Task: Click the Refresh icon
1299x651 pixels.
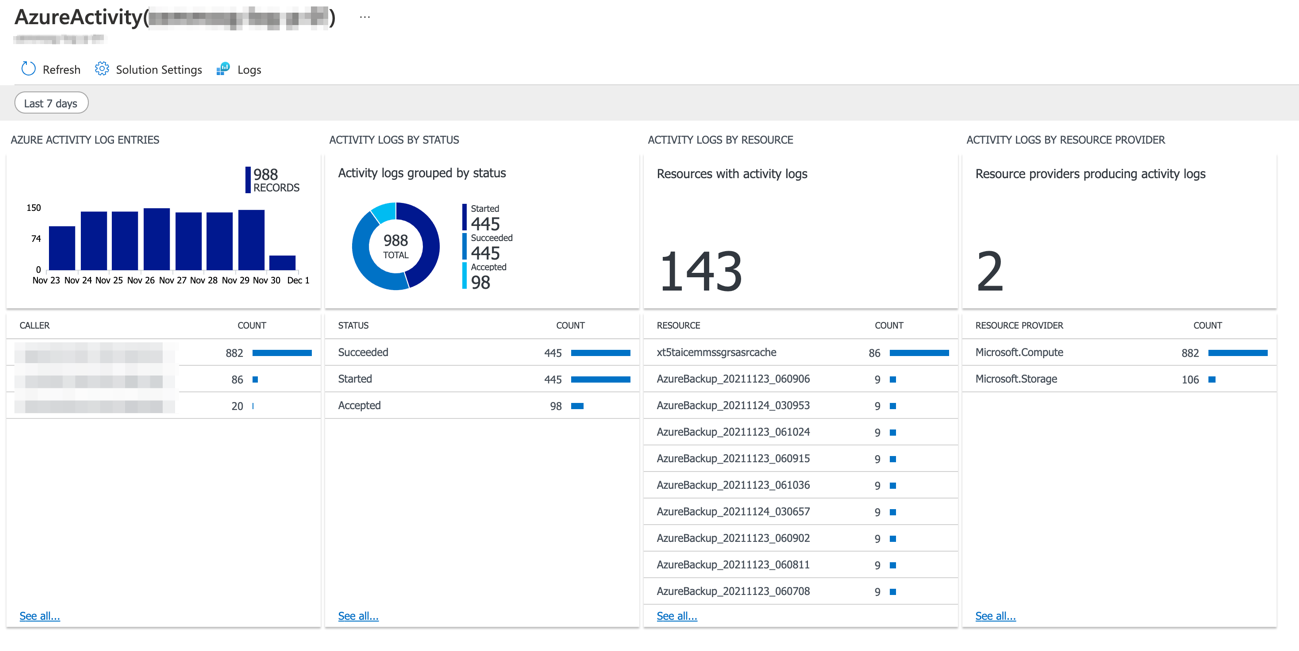Action: [28, 69]
